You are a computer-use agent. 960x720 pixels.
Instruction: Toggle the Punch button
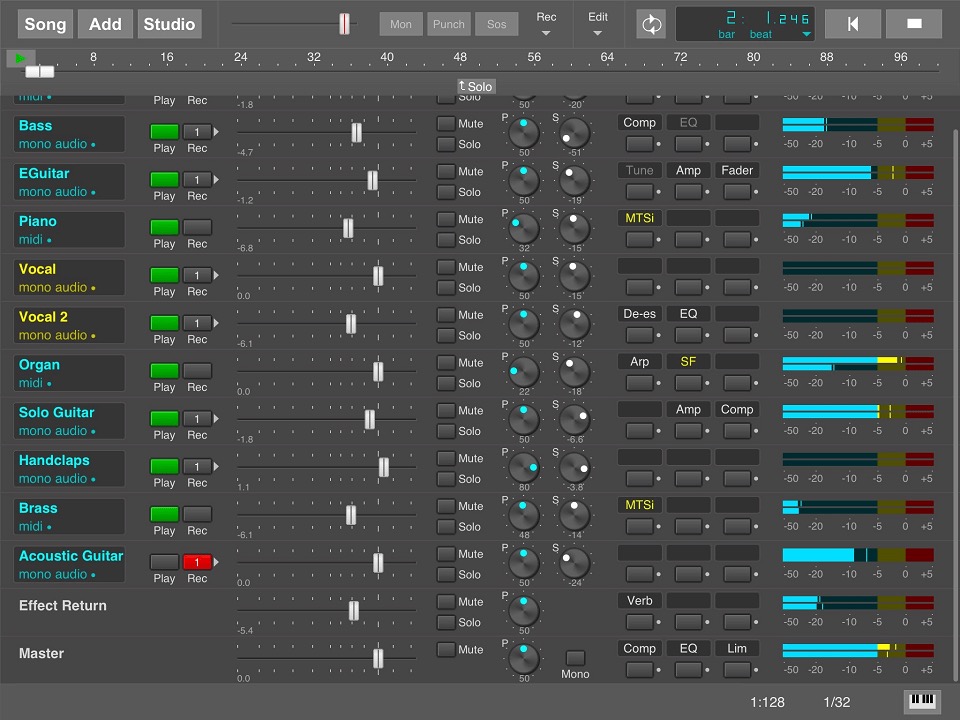[449, 24]
